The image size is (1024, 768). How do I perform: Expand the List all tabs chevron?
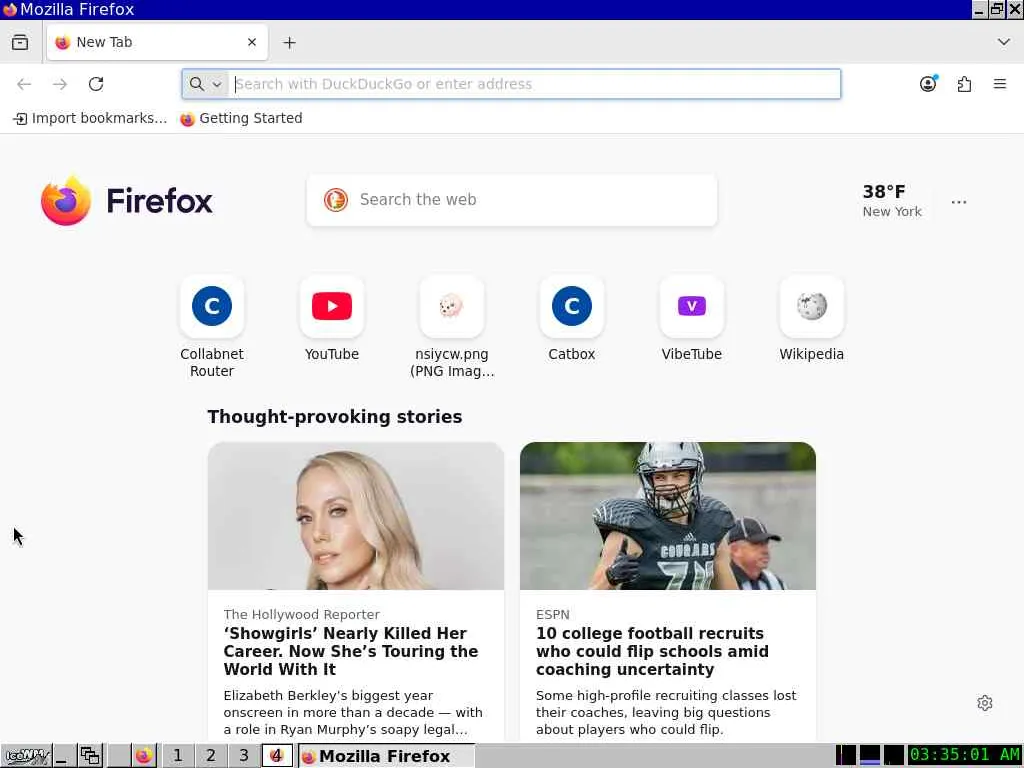1004,42
